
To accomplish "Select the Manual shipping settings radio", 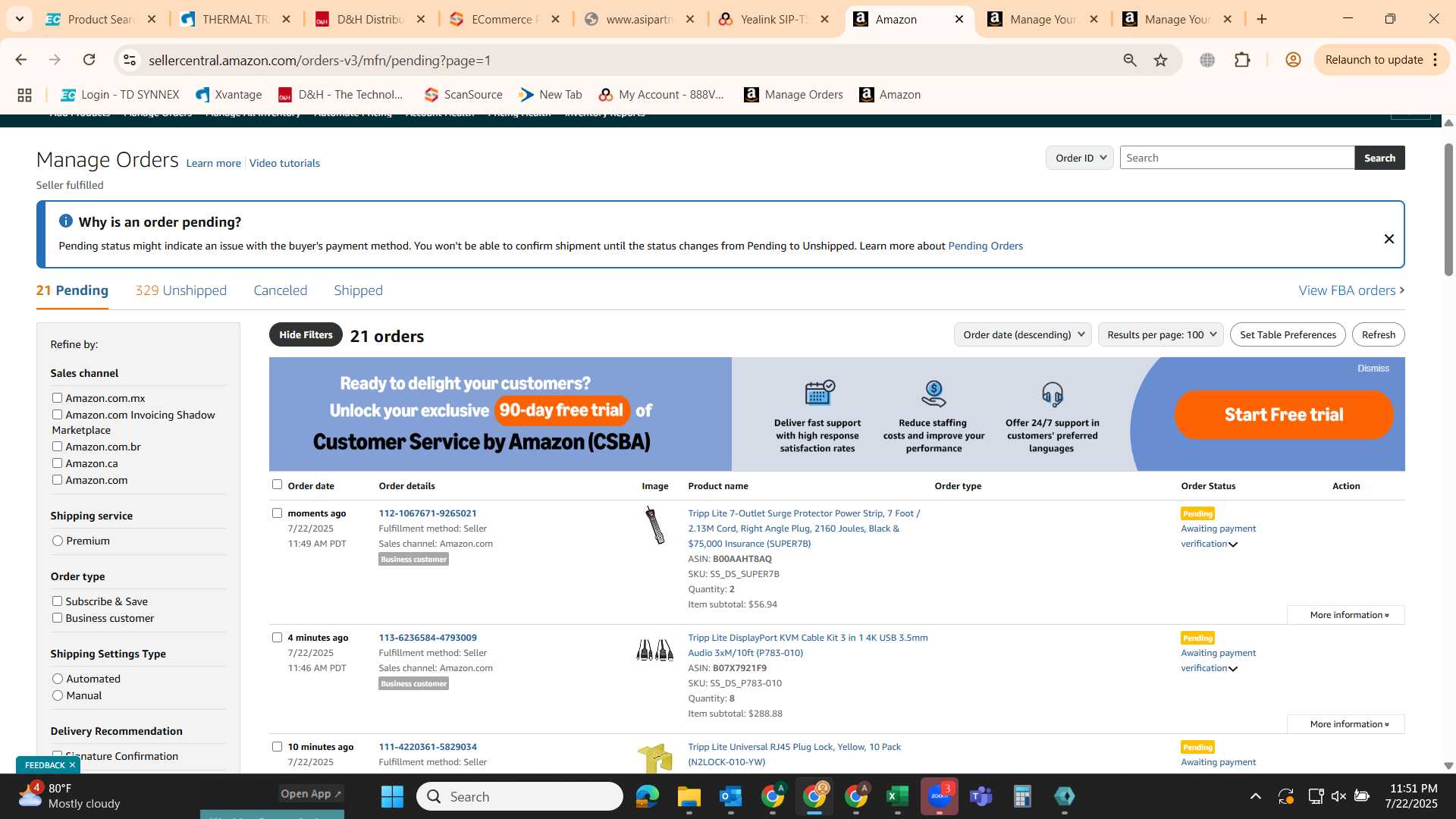I will coord(58,695).
